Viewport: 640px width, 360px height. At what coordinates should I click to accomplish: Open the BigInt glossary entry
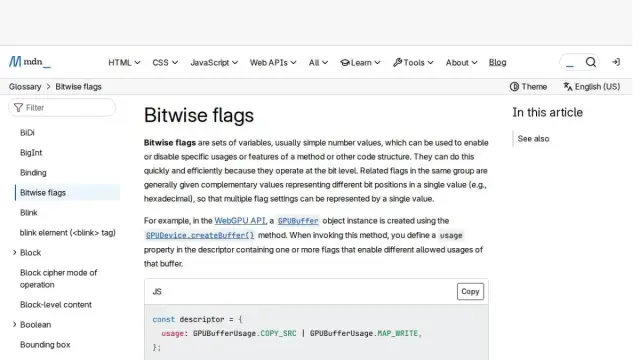tap(31, 153)
